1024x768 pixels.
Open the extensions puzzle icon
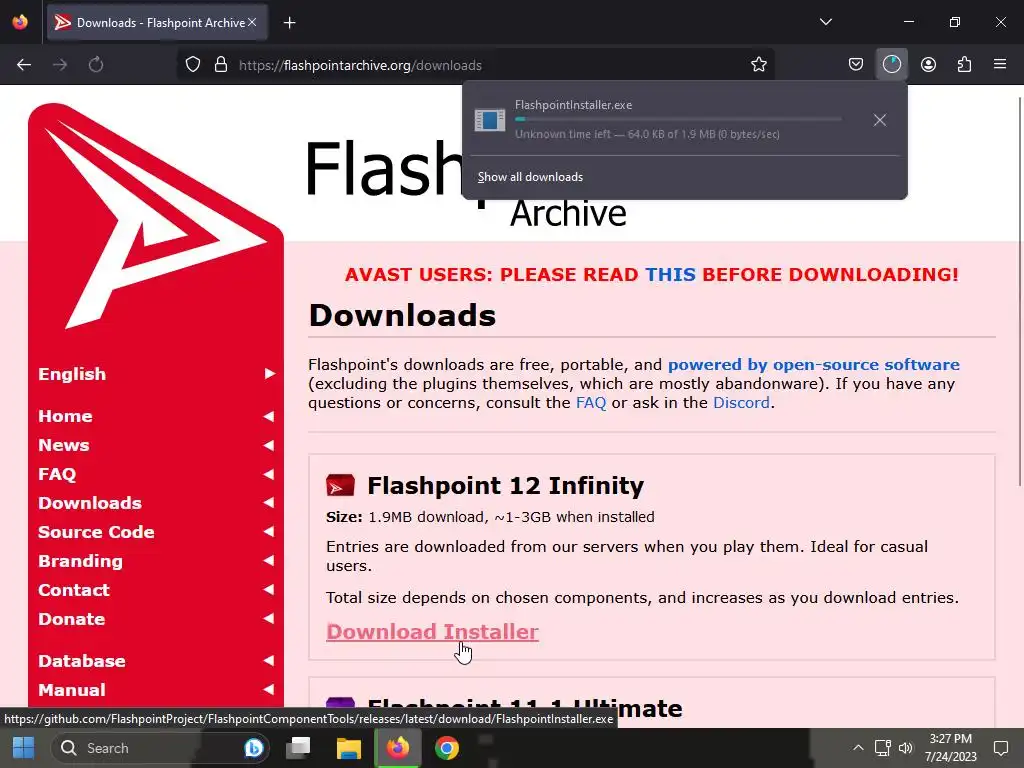coord(964,65)
